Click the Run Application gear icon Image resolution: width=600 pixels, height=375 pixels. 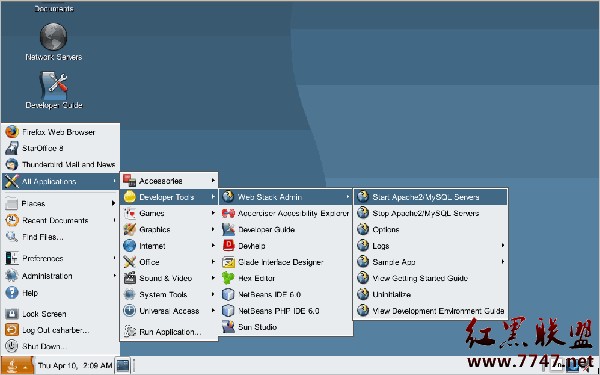(x=130, y=332)
